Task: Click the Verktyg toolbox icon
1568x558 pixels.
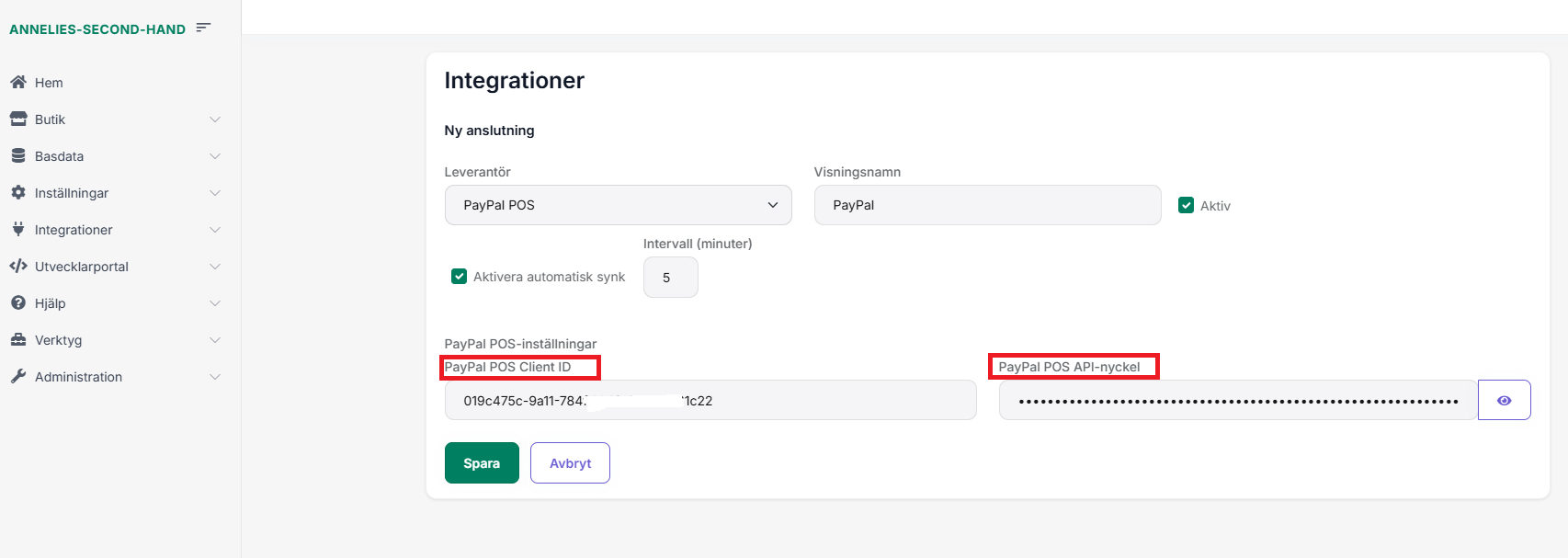Action: click(x=17, y=339)
